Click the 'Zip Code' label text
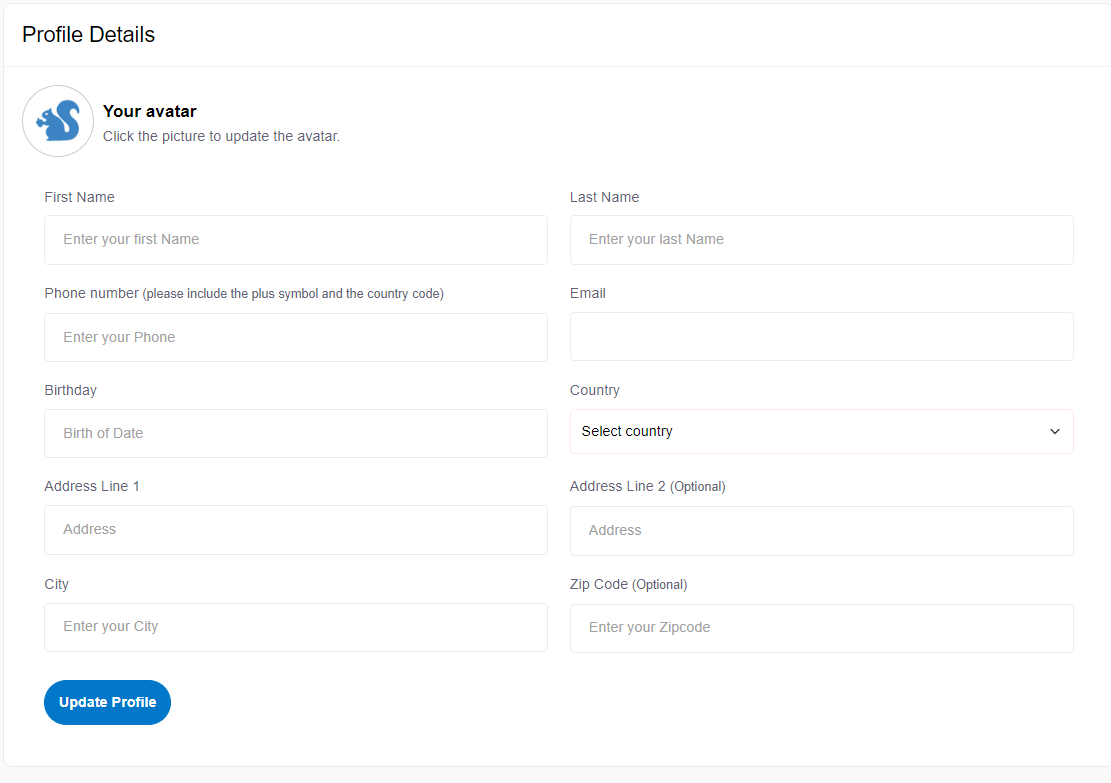Image resolution: width=1111 pixels, height=783 pixels. (599, 584)
